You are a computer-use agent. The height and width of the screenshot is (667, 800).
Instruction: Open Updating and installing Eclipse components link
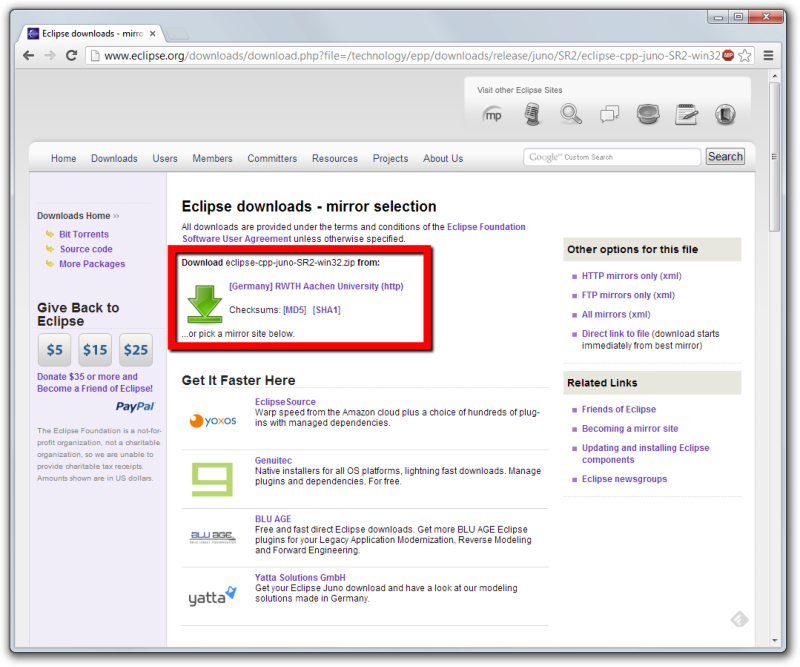coord(645,454)
